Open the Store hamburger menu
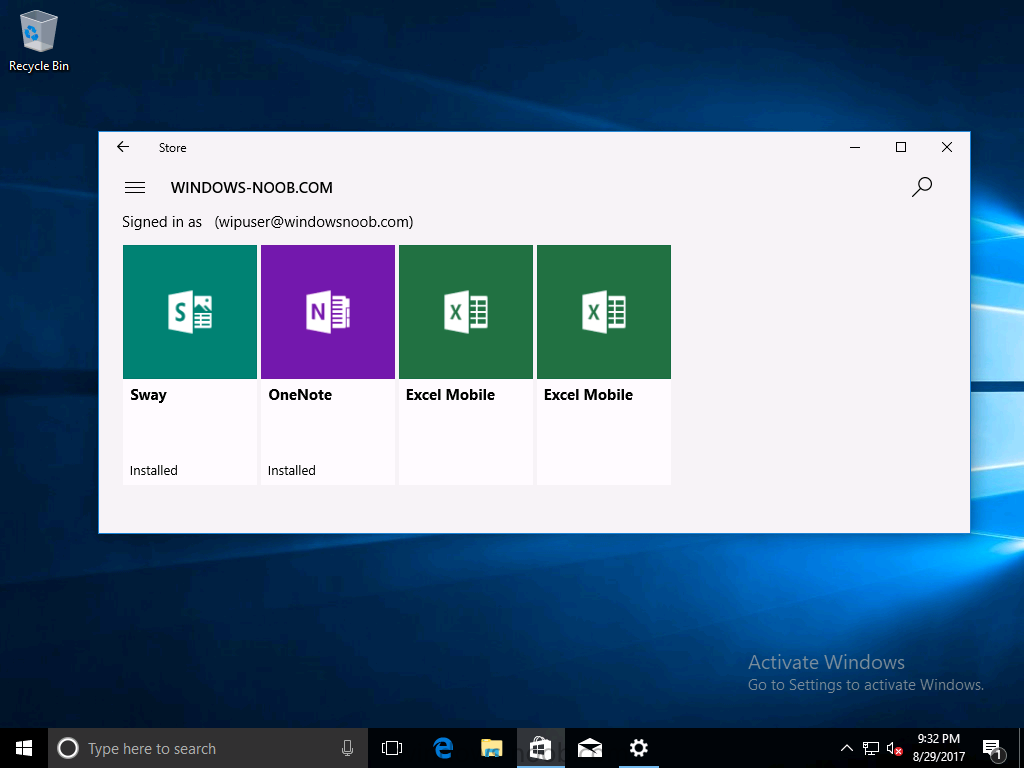This screenshot has width=1024, height=768. pos(135,187)
